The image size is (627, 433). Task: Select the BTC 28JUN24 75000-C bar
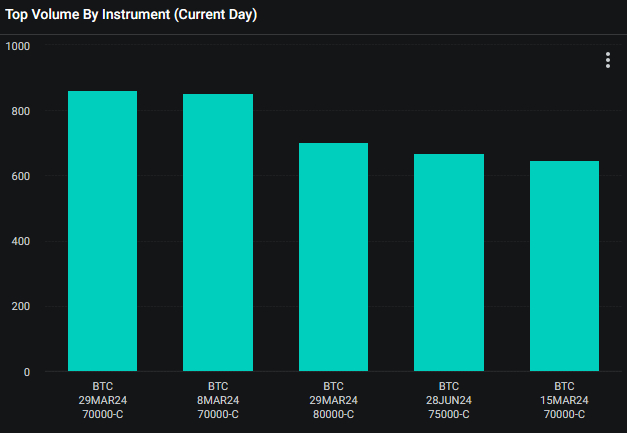coord(449,262)
